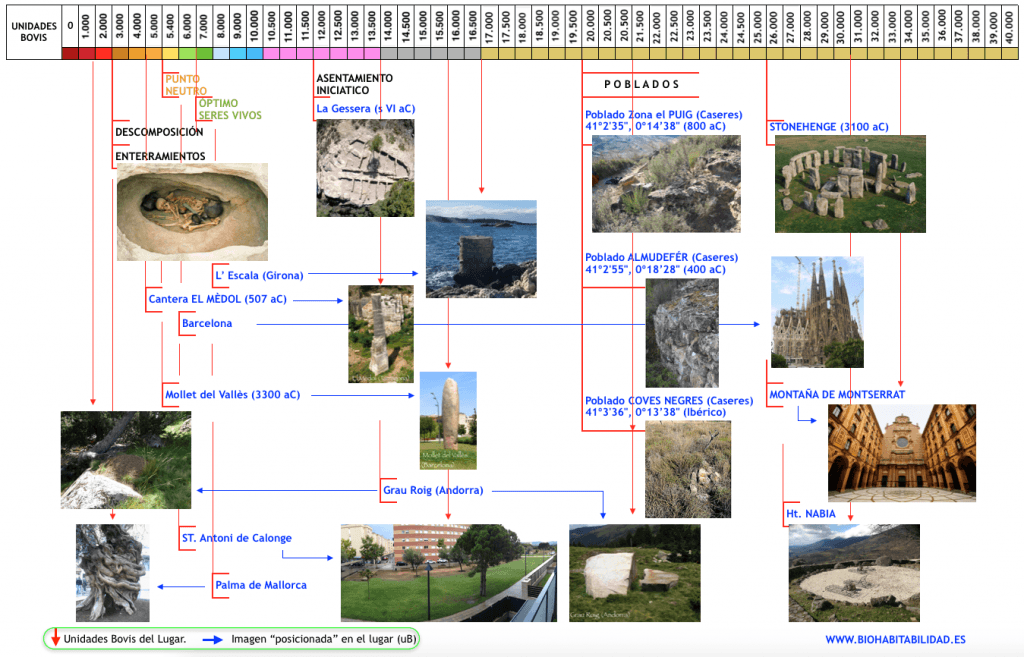Open the park lawn and buildings photo
Image resolution: width=1024 pixels, height=657 pixels.
point(449,573)
